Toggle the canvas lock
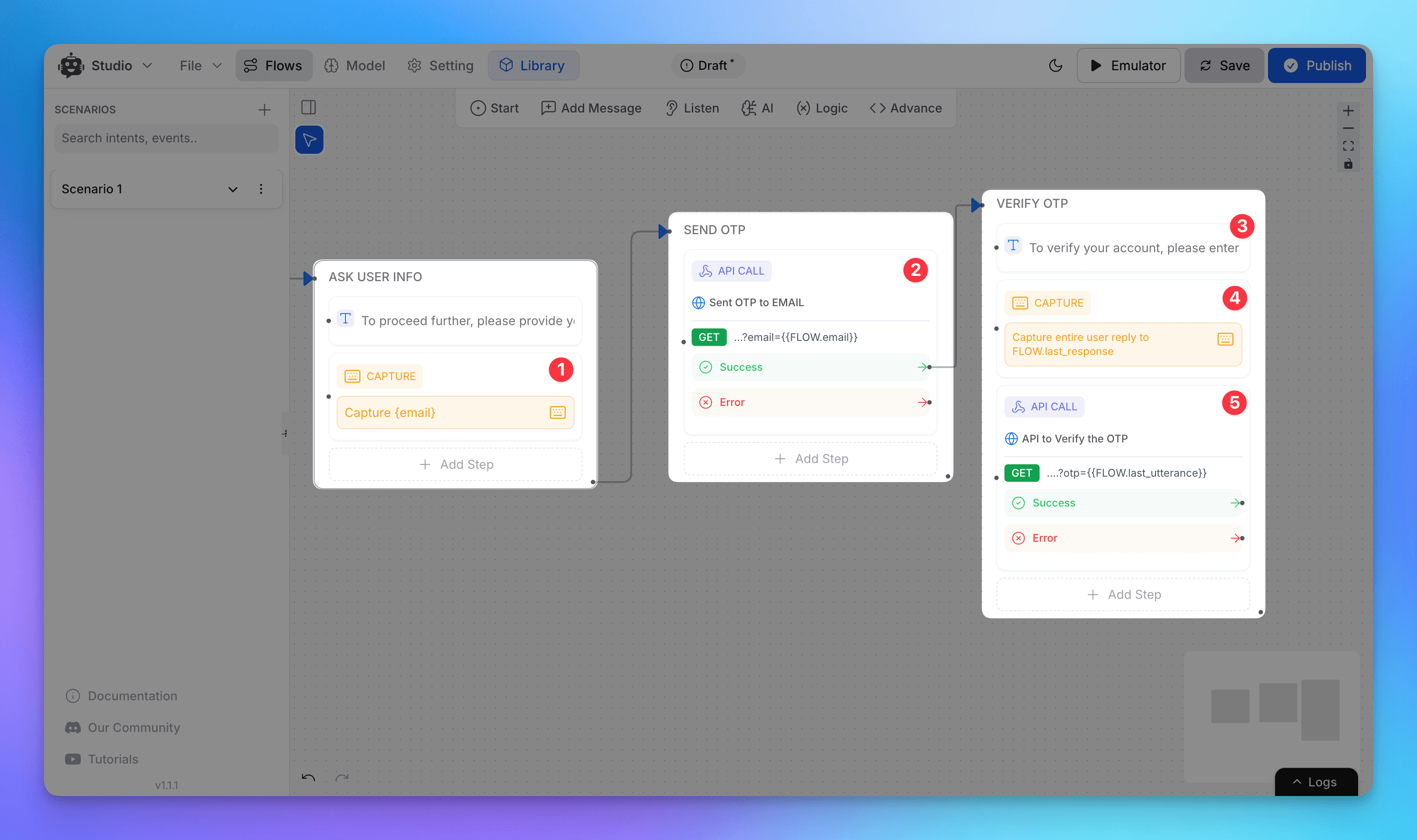This screenshot has width=1417, height=840. [1348, 164]
